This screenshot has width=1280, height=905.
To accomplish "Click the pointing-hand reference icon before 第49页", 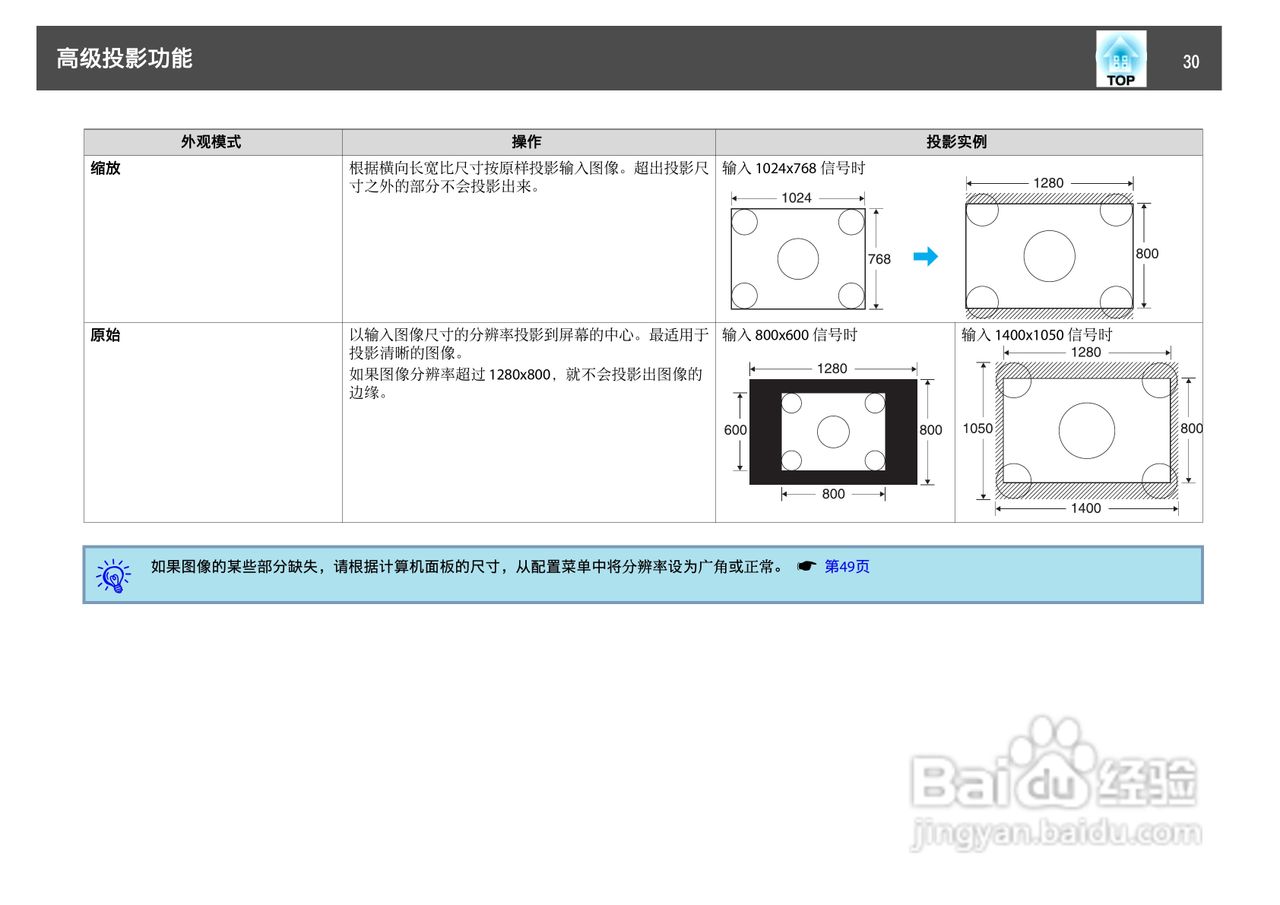I will pos(808,567).
